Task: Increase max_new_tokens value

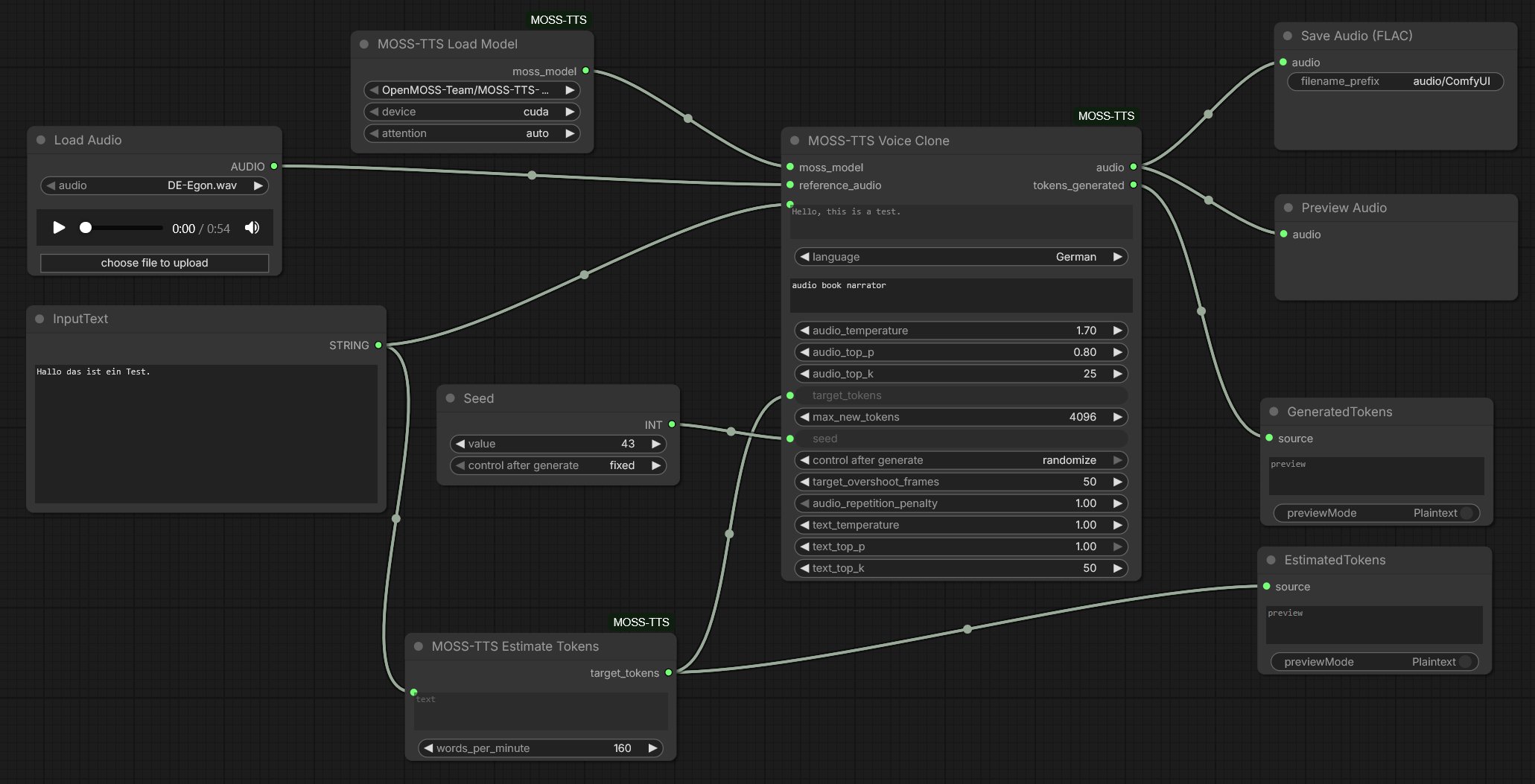Action: [1117, 417]
